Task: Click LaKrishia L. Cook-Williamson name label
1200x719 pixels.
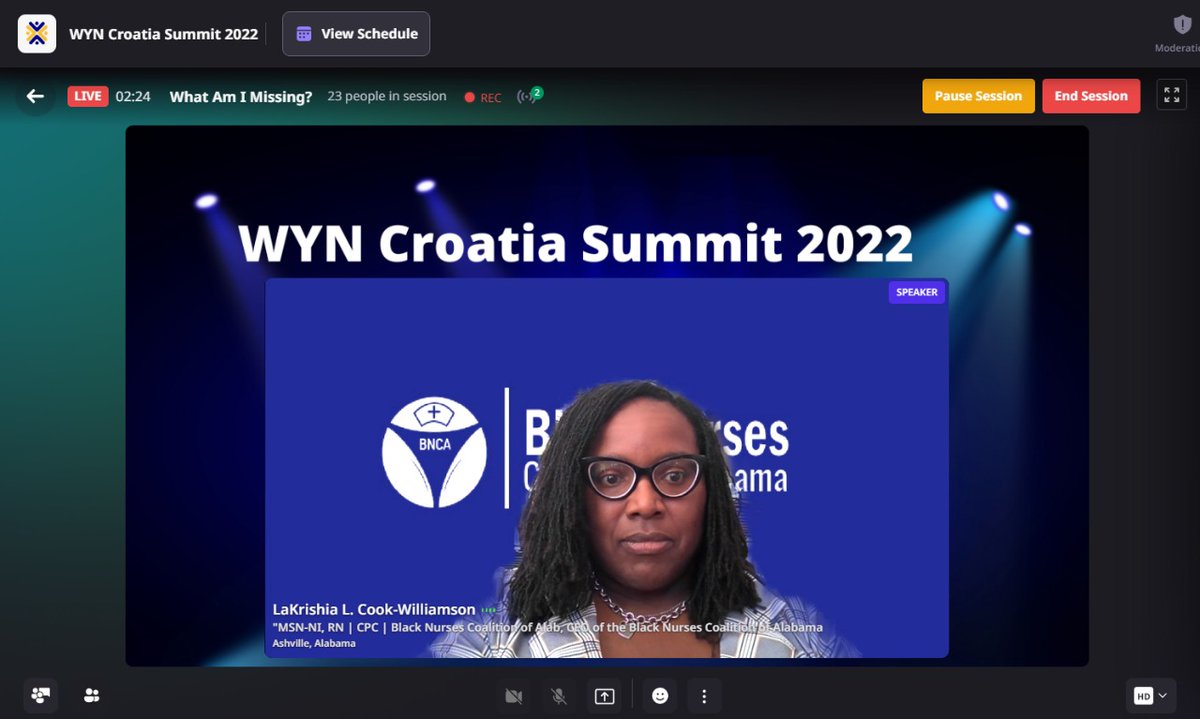Action: click(x=373, y=609)
